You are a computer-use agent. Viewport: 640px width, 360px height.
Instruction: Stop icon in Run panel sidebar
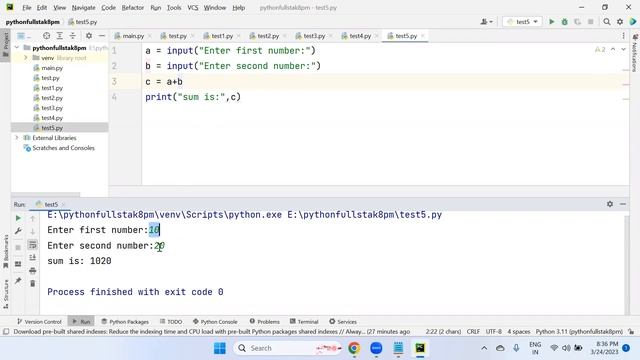(x=18, y=247)
